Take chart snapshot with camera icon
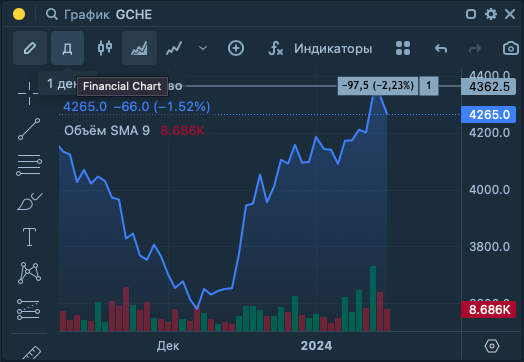This screenshot has height=362, width=524. [511, 49]
